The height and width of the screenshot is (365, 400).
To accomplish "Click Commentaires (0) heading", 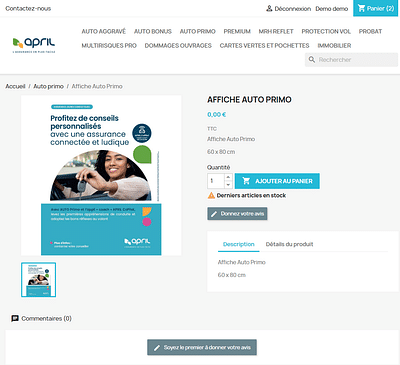I will (46, 318).
